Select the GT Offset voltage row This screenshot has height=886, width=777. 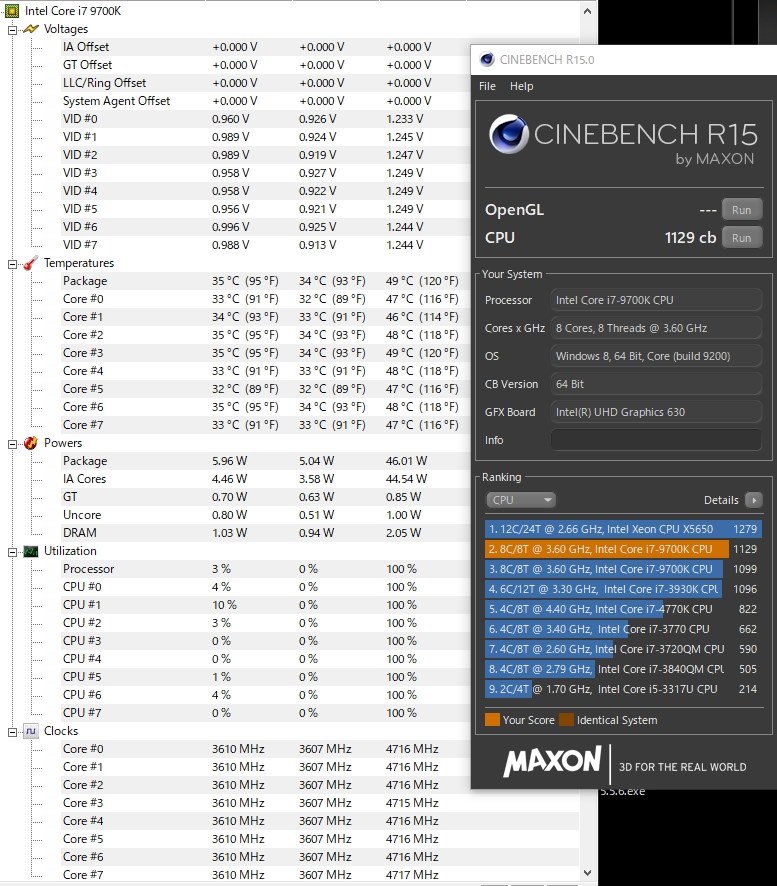coord(264,65)
